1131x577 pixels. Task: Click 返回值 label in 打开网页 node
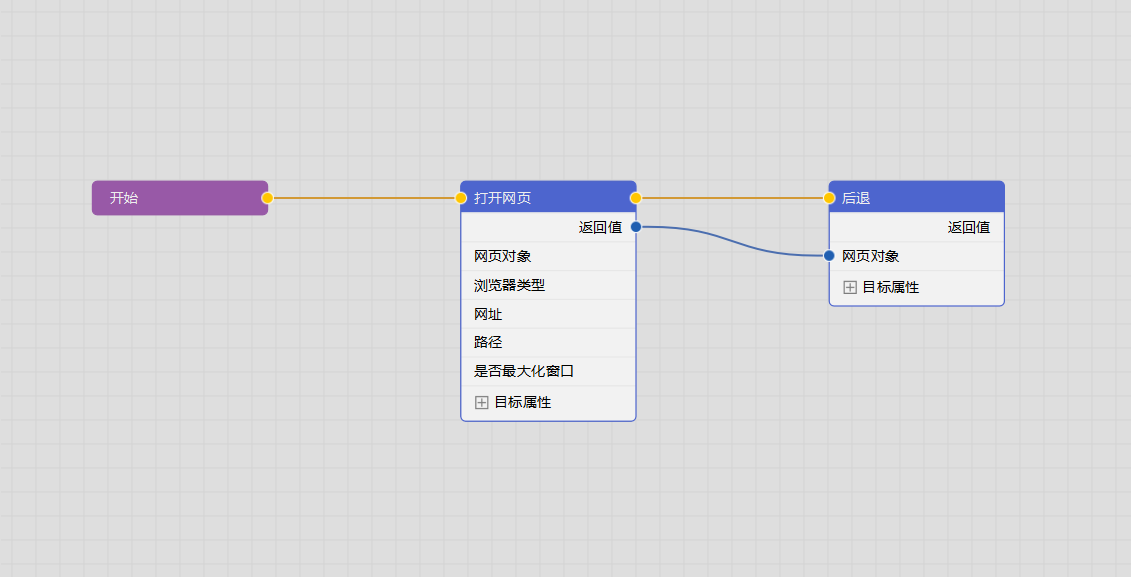600,227
